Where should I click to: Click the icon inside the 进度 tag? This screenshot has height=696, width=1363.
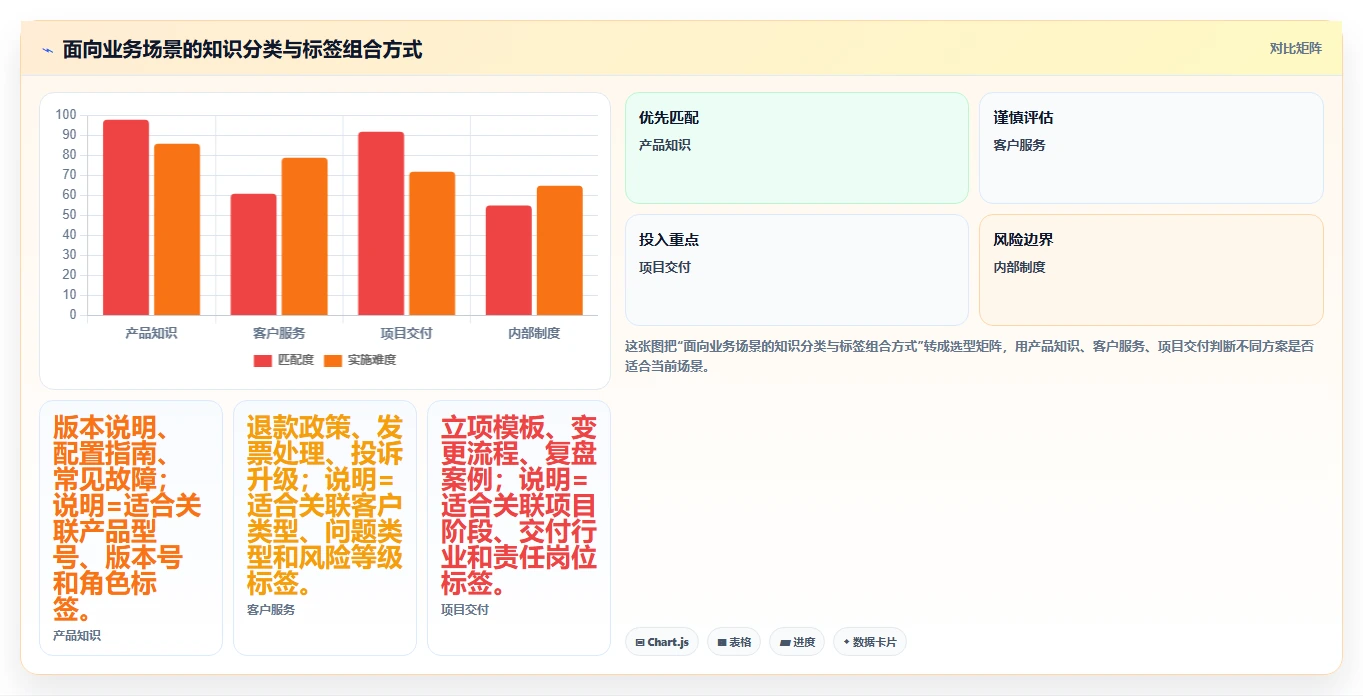coord(785,642)
